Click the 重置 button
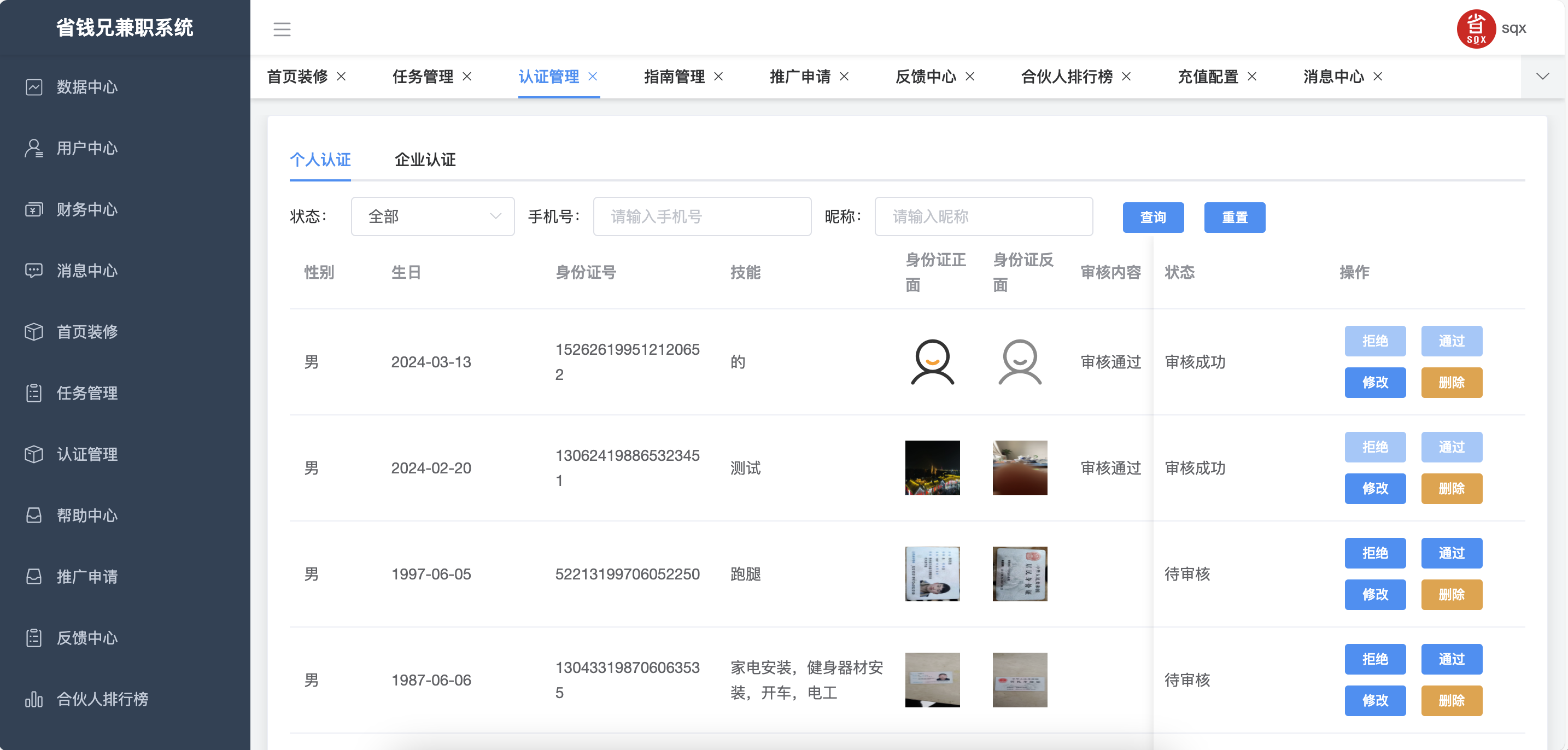This screenshot has width=1568, height=750. (1234, 218)
